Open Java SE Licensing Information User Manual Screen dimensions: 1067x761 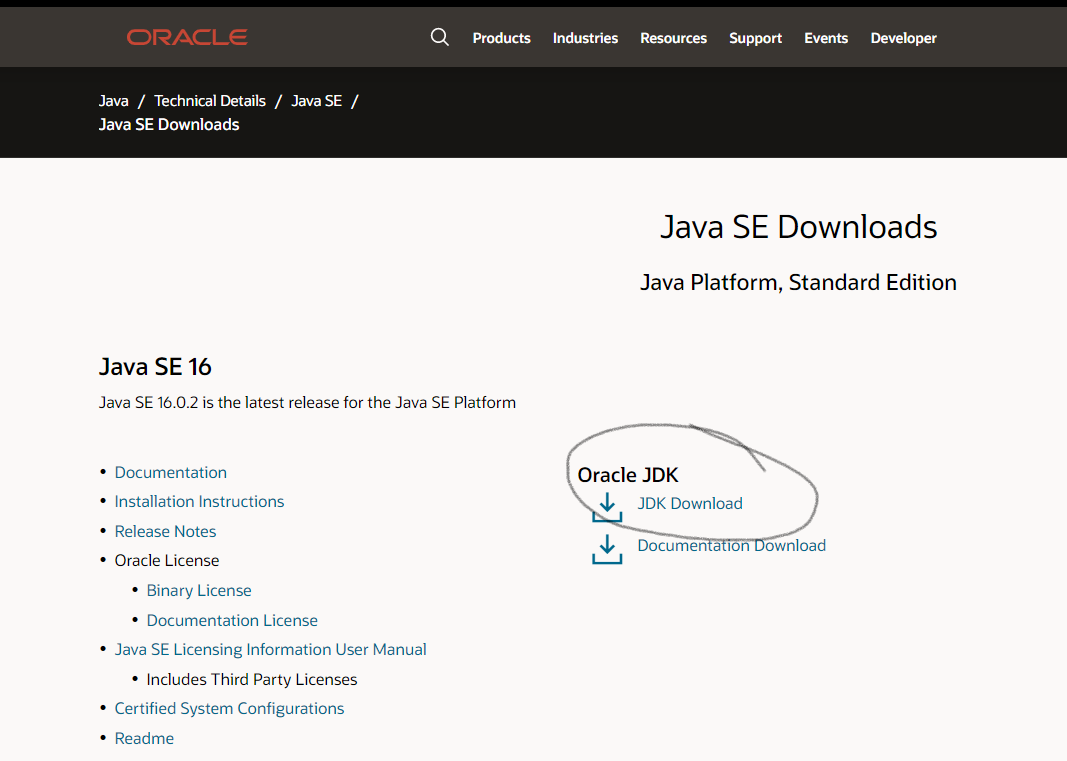[x=270, y=650]
